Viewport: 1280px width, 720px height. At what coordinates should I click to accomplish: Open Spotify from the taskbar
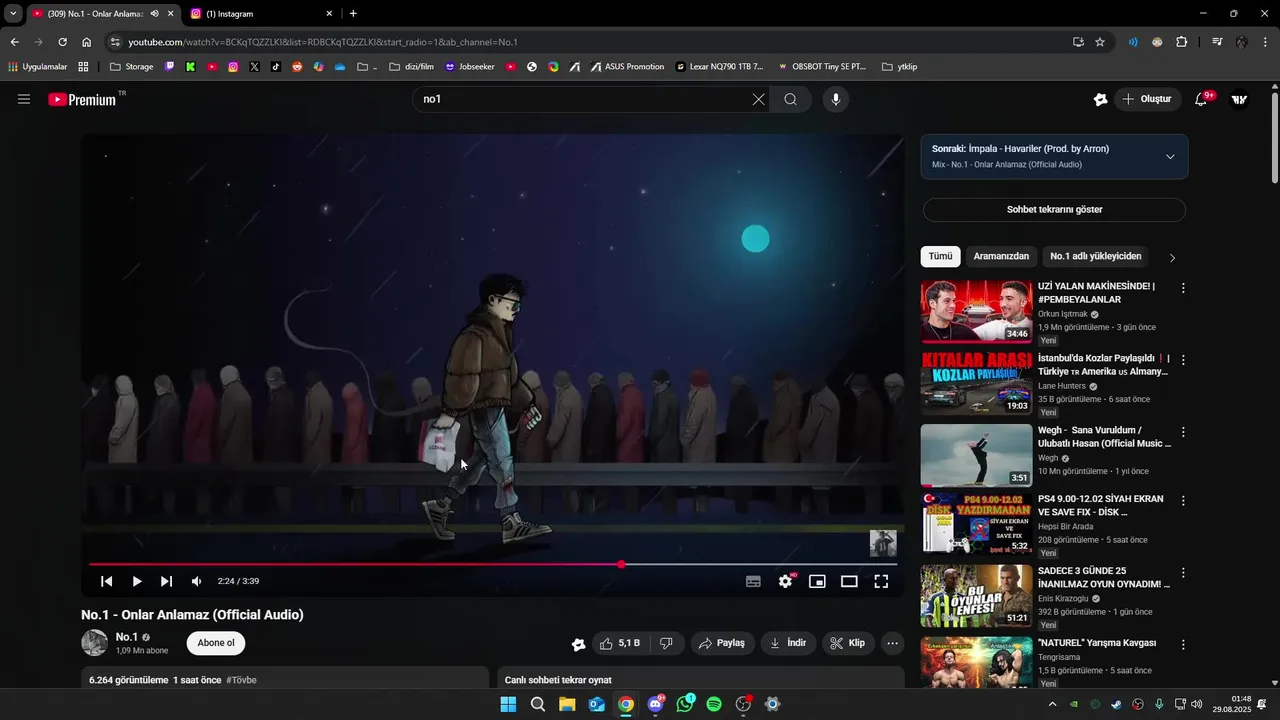click(x=714, y=704)
